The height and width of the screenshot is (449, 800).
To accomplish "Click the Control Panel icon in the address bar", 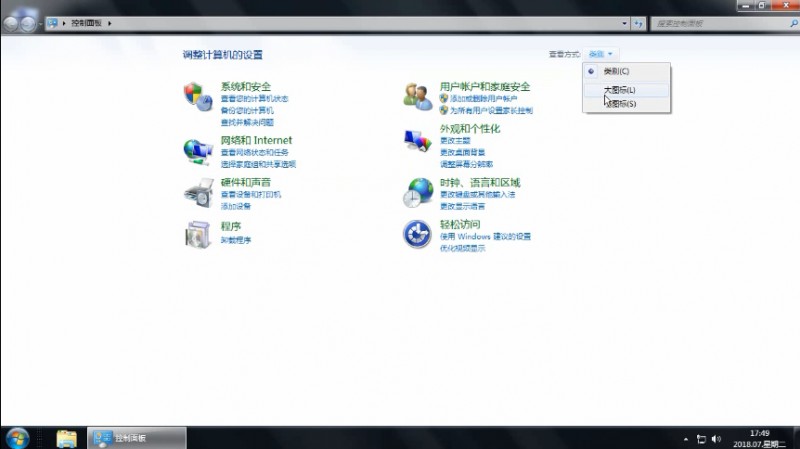I will click(x=52, y=23).
